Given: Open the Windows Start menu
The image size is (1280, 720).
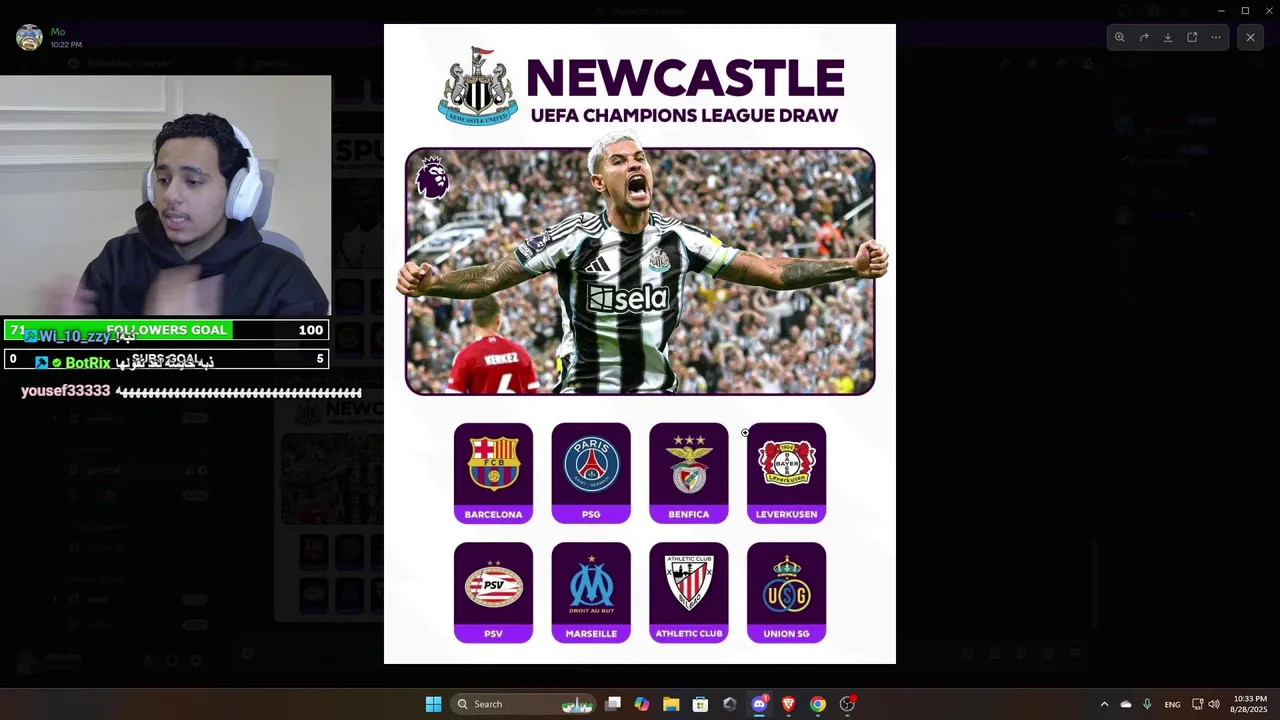Looking at the screenshot, I should [433, 704].
